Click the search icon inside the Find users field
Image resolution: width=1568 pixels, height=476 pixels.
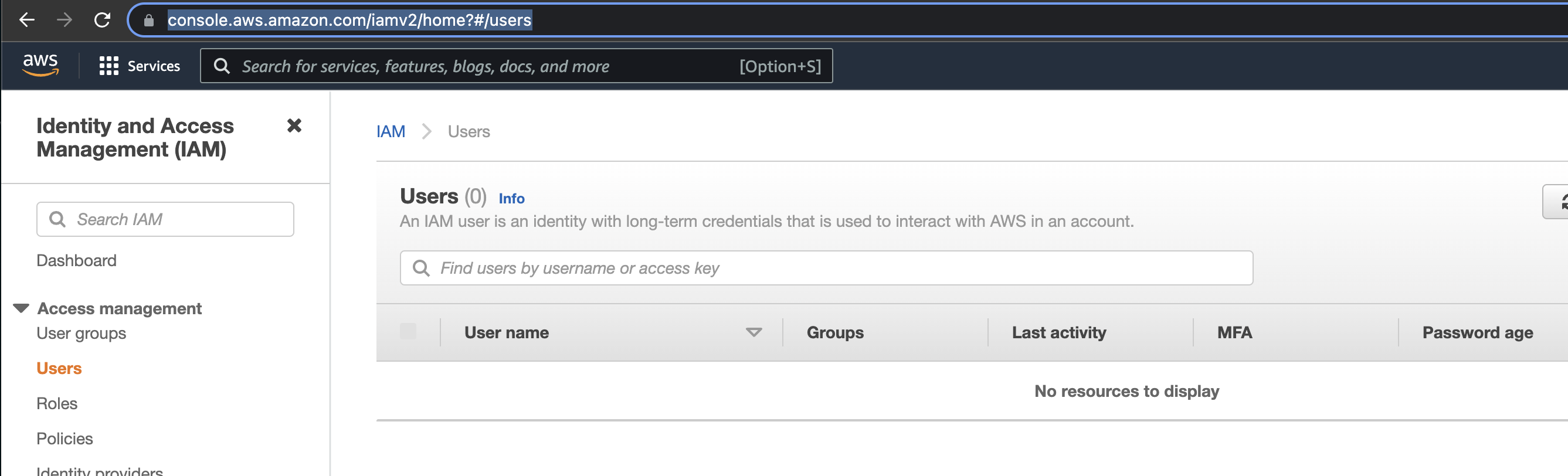click(421, 267)
